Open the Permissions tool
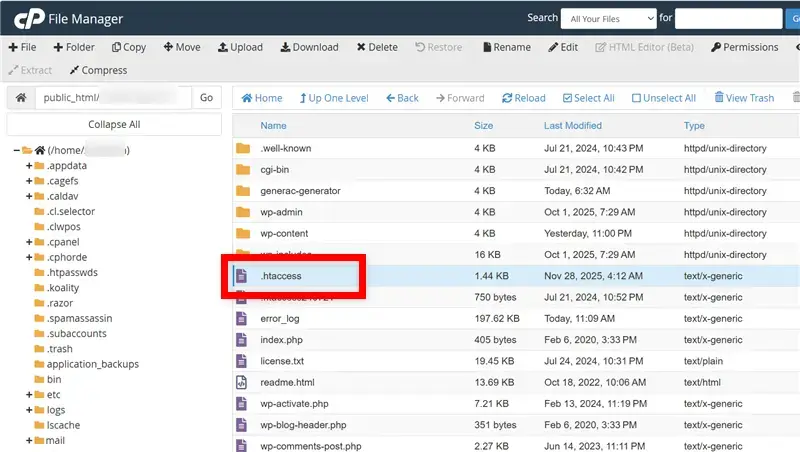 pyautogui.click(x=744, y=47)
